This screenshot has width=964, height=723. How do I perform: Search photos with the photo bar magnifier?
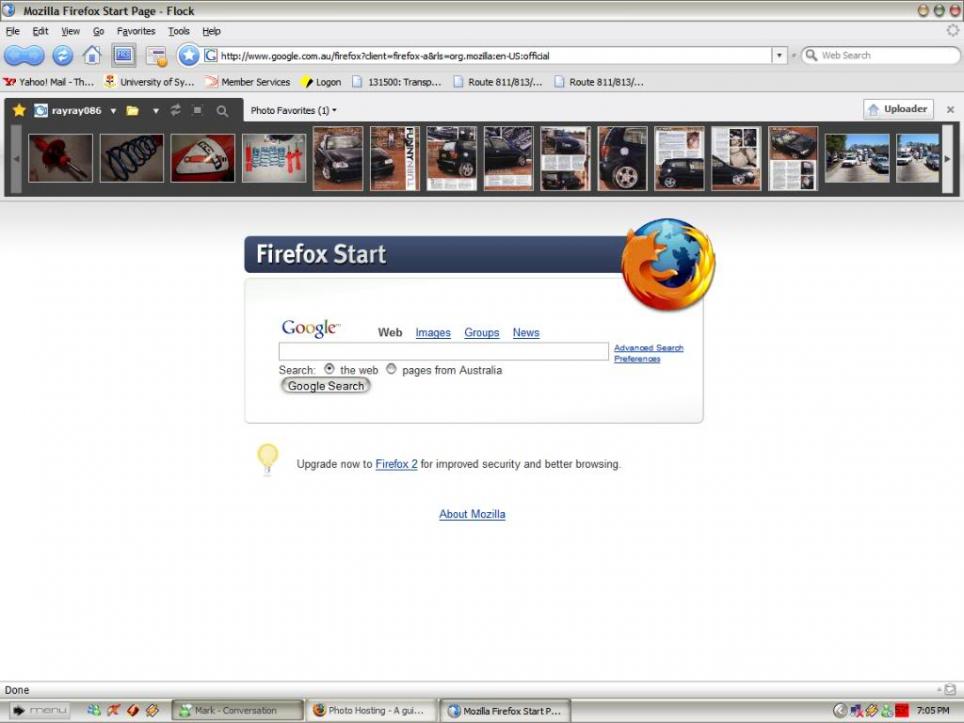click(223, 111)
